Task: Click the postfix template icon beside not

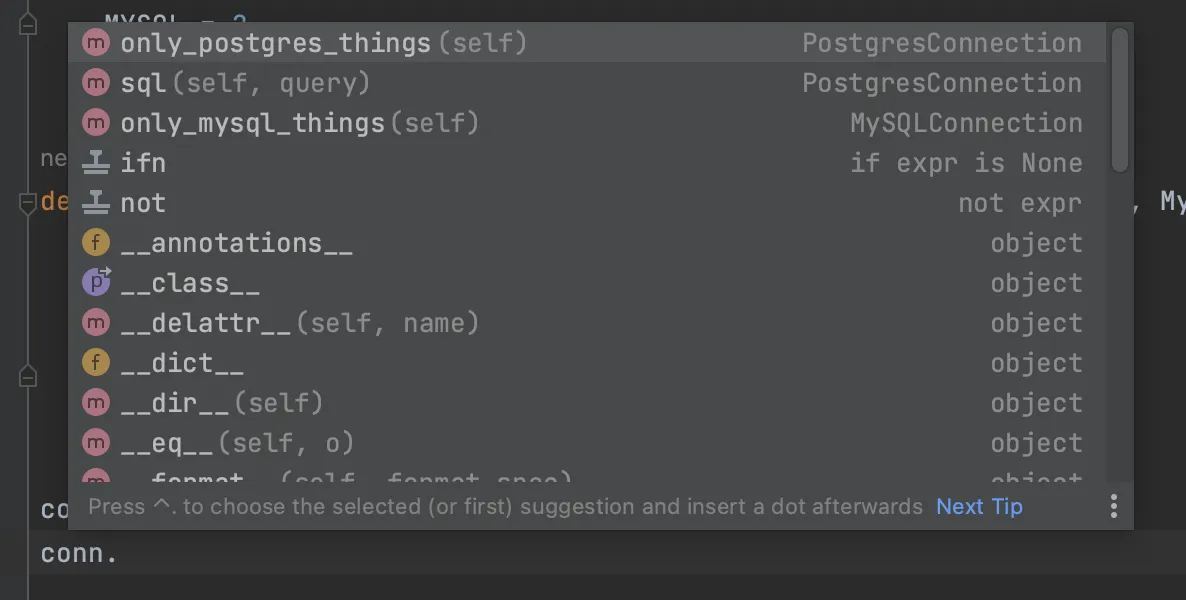Action: [95, 203]
